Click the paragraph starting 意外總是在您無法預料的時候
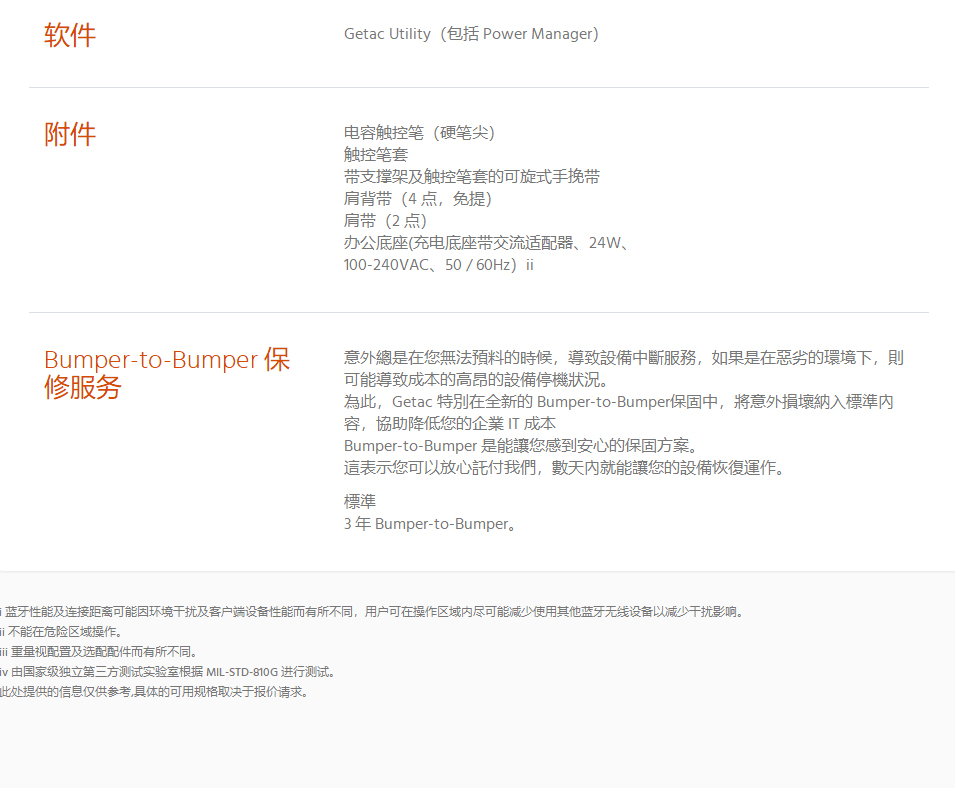 (624, 357)
